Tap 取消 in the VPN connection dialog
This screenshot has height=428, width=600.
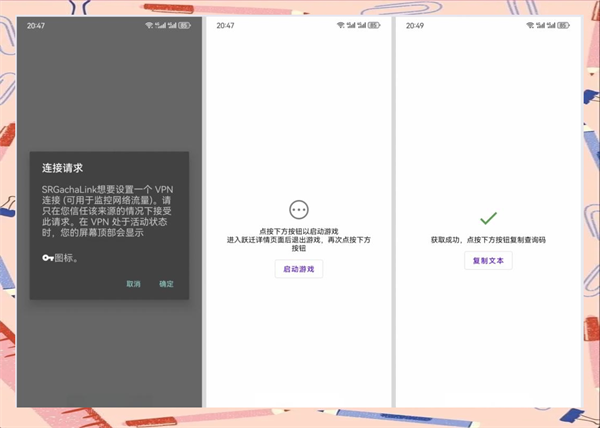pyautogui.click(x=133, y=283)
